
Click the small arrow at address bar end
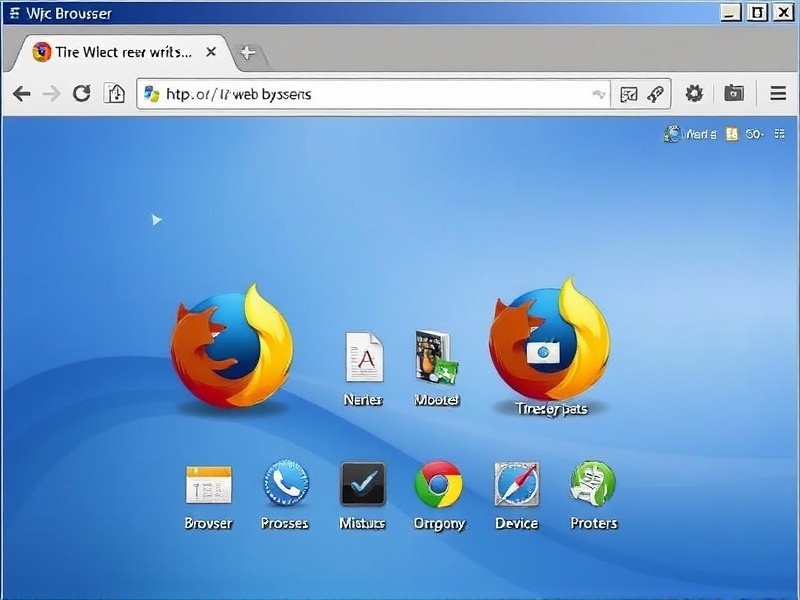(598, 94)
